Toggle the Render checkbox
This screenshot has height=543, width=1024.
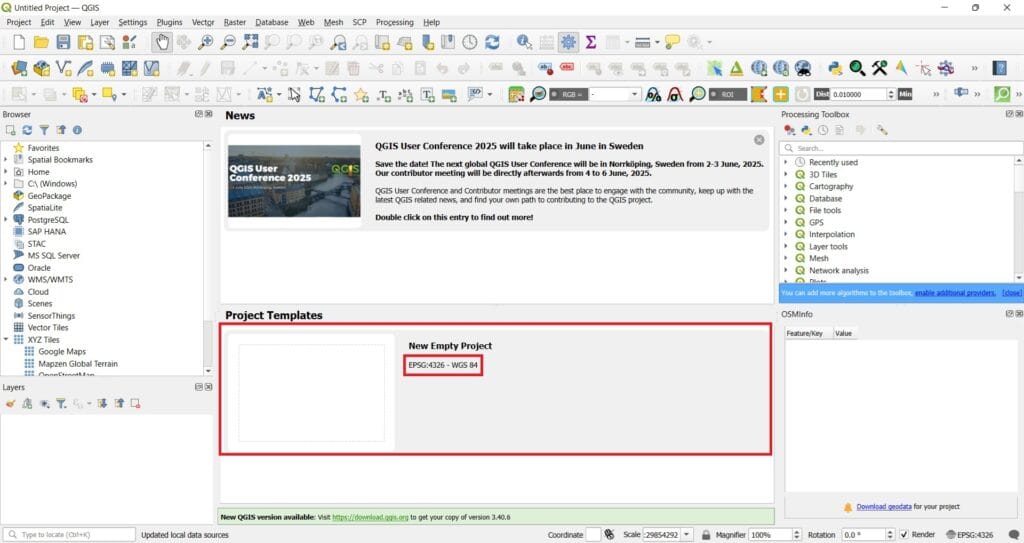(x=904, y=535)
